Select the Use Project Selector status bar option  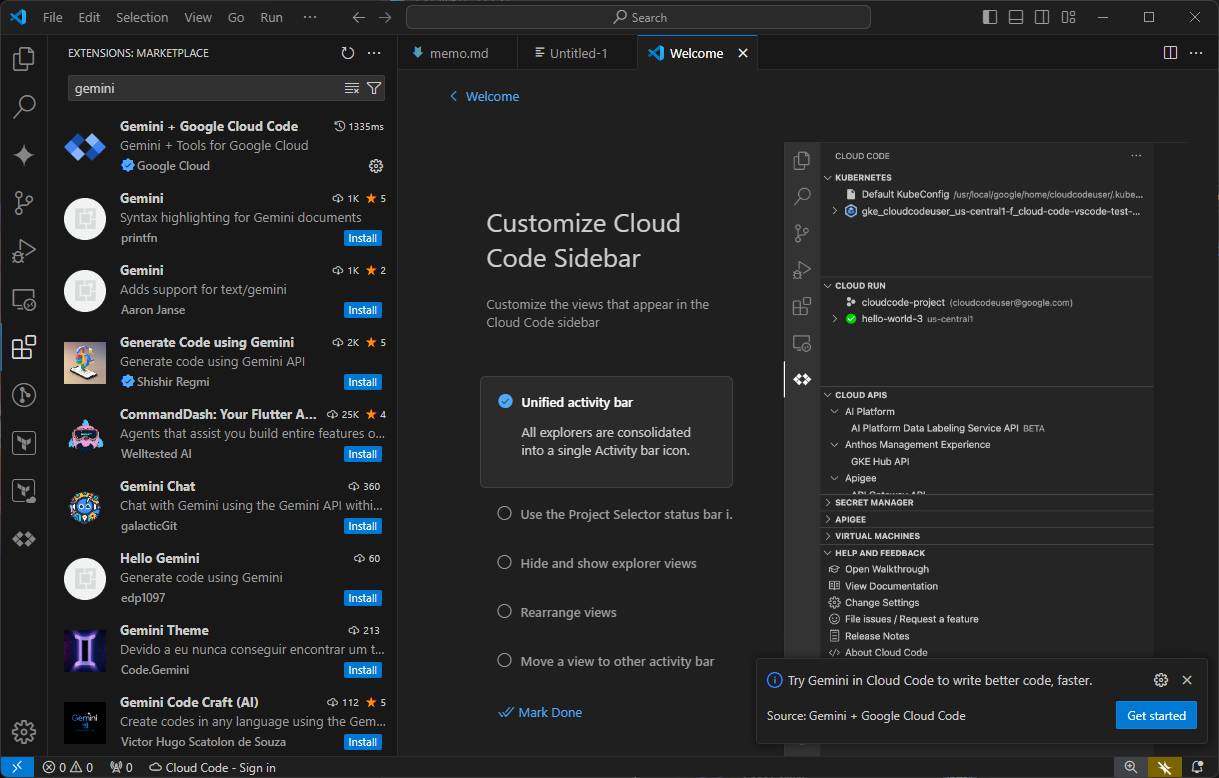coord(504,513)
